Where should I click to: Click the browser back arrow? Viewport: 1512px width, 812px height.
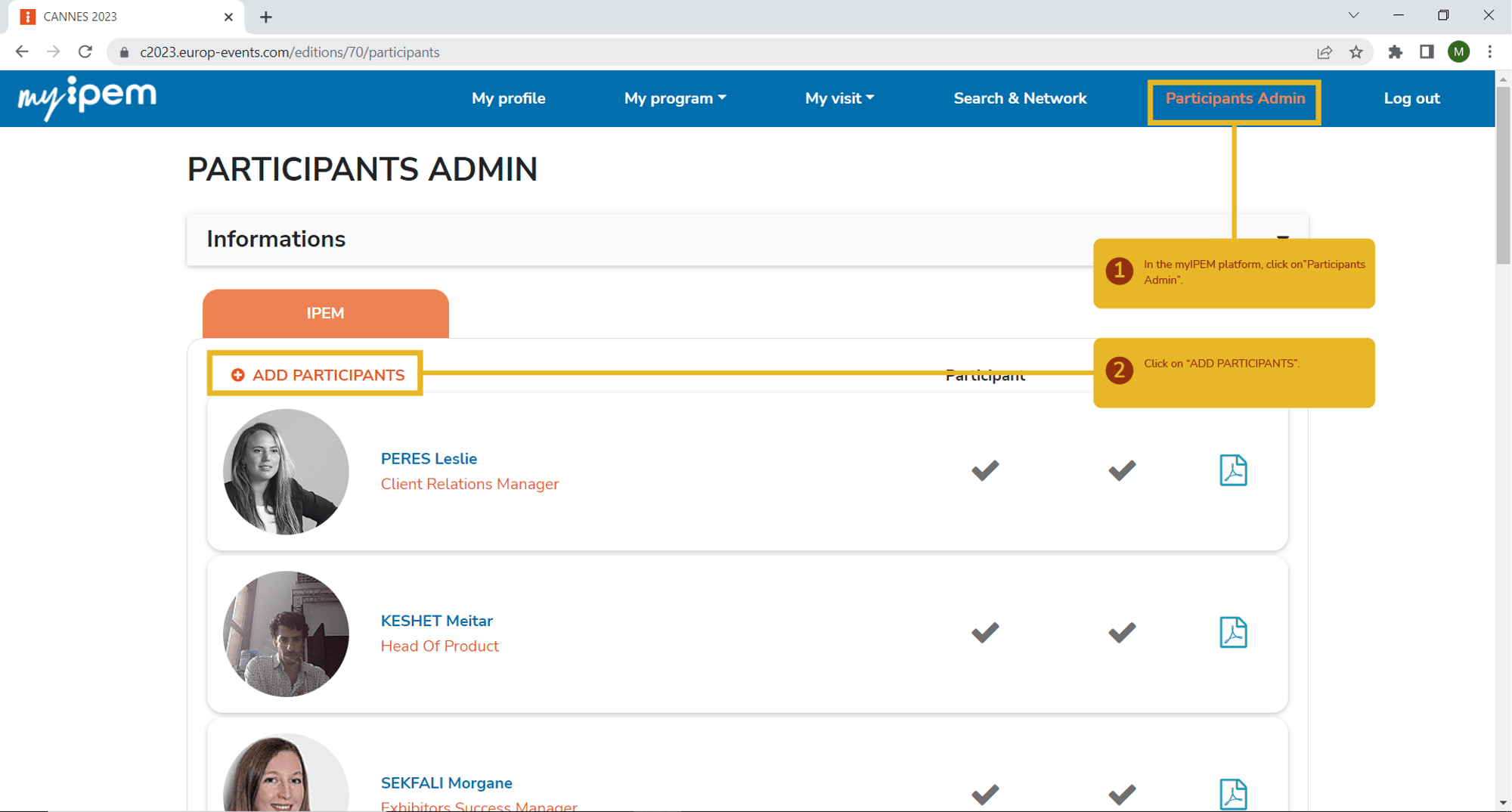(22, 51)
